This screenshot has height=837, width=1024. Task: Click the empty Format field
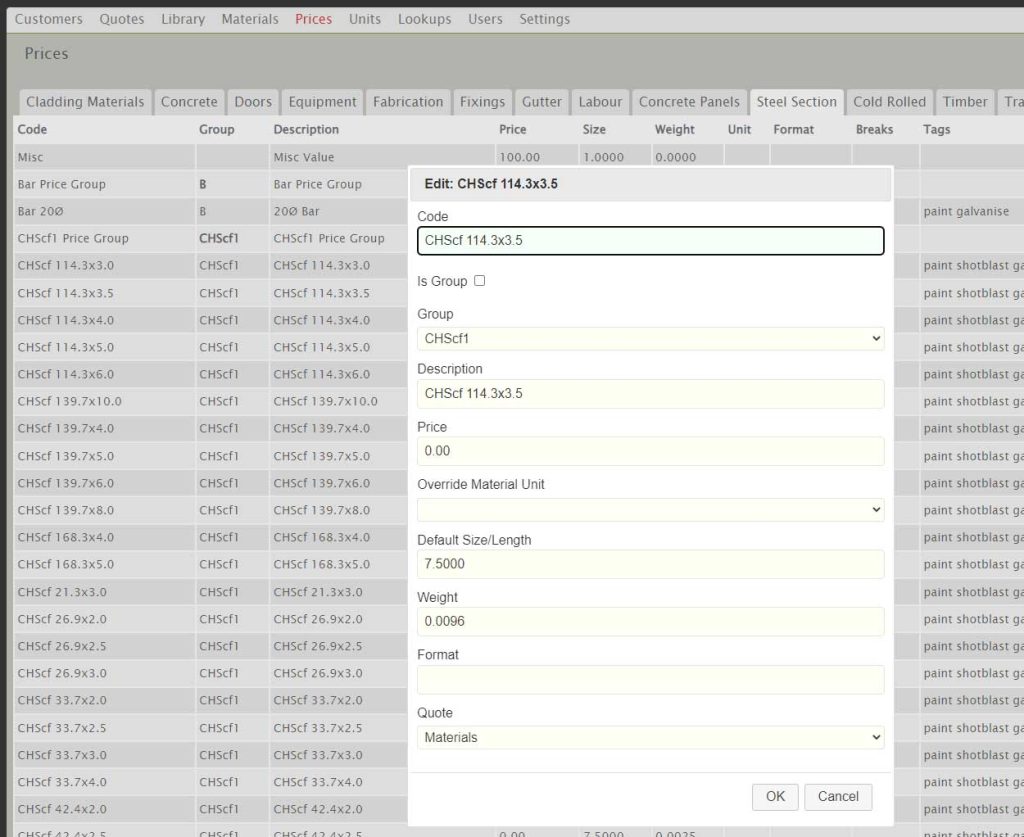point(650,680)
